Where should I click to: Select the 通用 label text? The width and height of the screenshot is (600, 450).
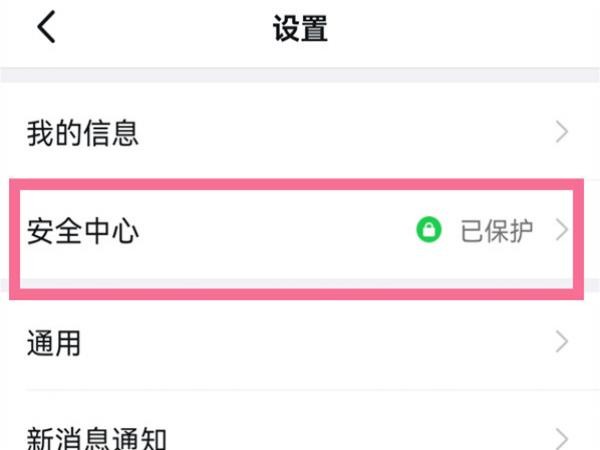click(54, 343)
